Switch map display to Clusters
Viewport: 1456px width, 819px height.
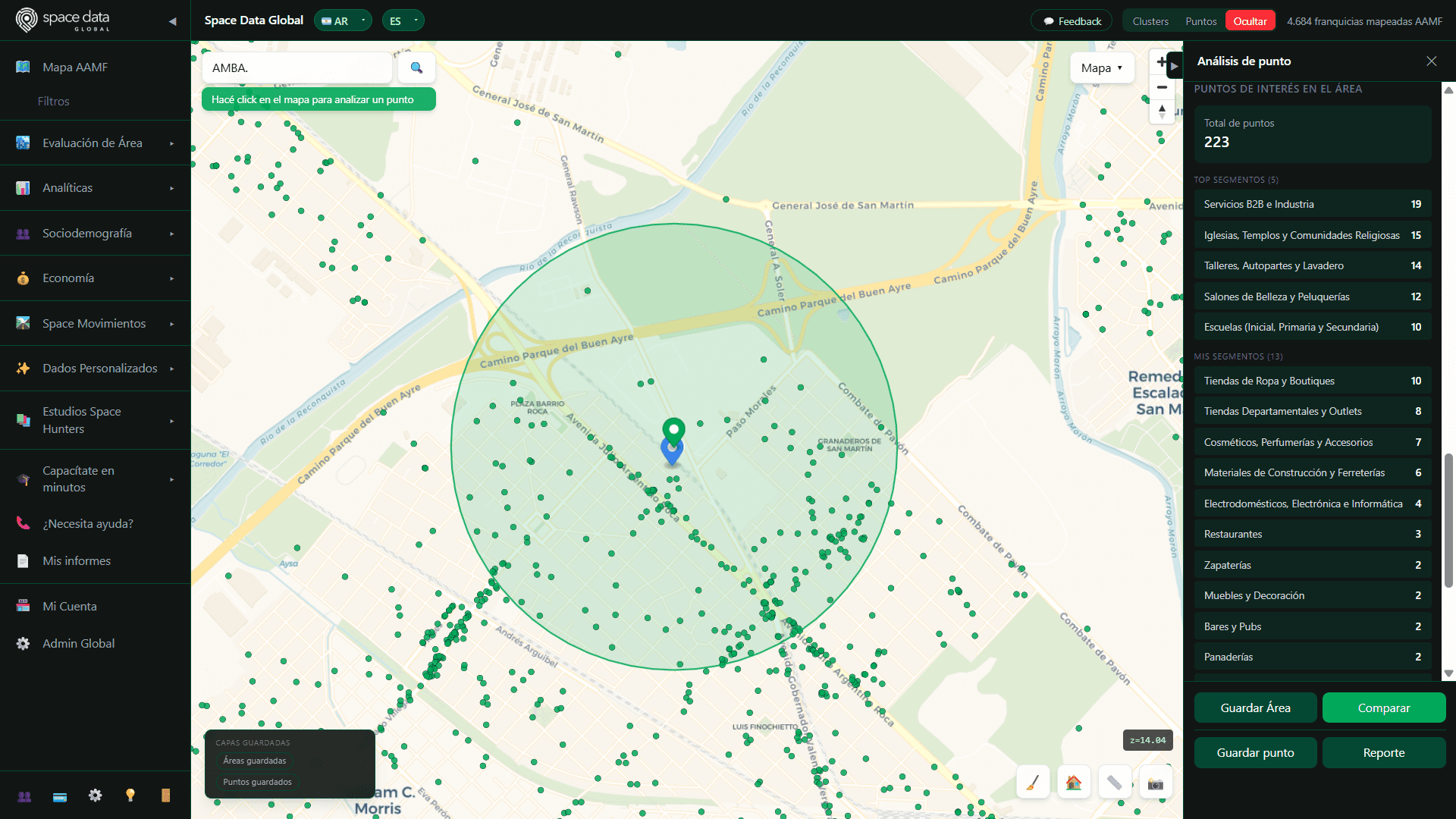[x=1150, y=21]
